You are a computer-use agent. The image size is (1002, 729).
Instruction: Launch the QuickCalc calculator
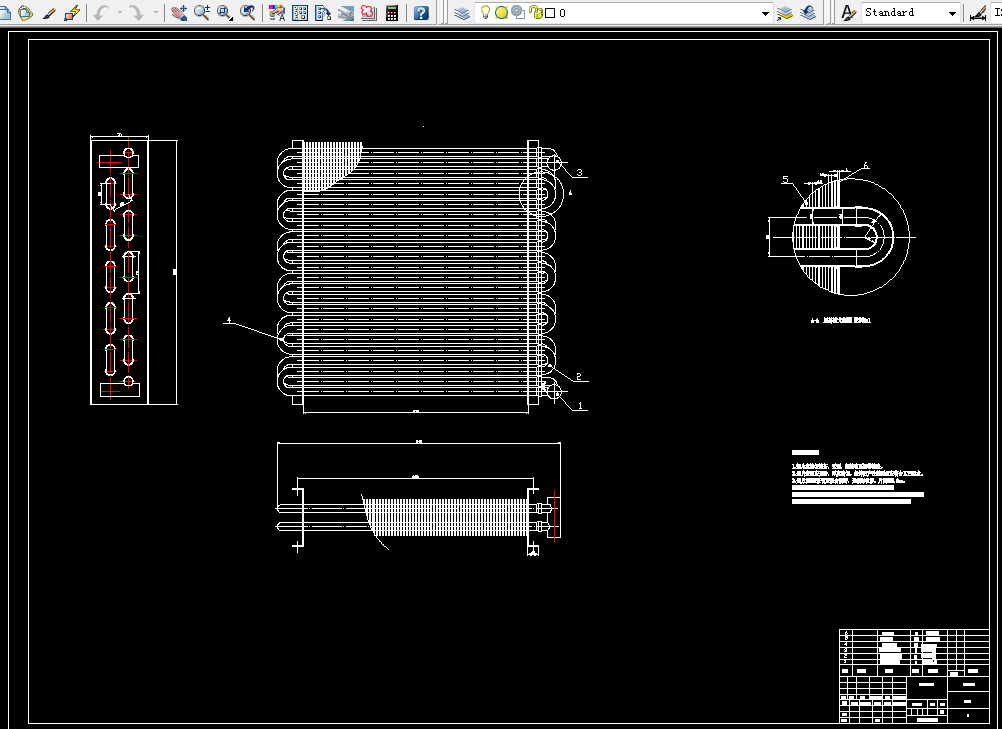[392, 12]
